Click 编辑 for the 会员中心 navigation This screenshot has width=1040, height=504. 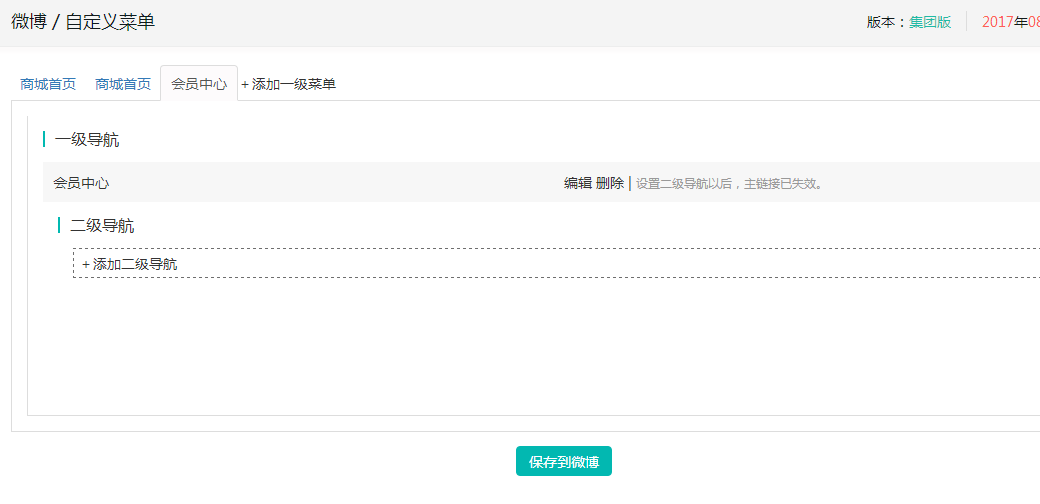tap(577, 183)
